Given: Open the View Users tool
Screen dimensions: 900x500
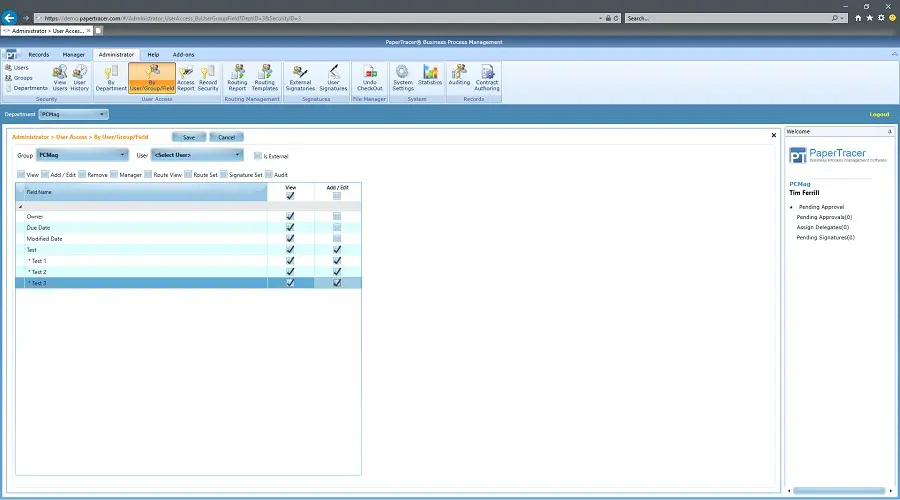Looking at the screenshot, I should (x=60, y=77).
